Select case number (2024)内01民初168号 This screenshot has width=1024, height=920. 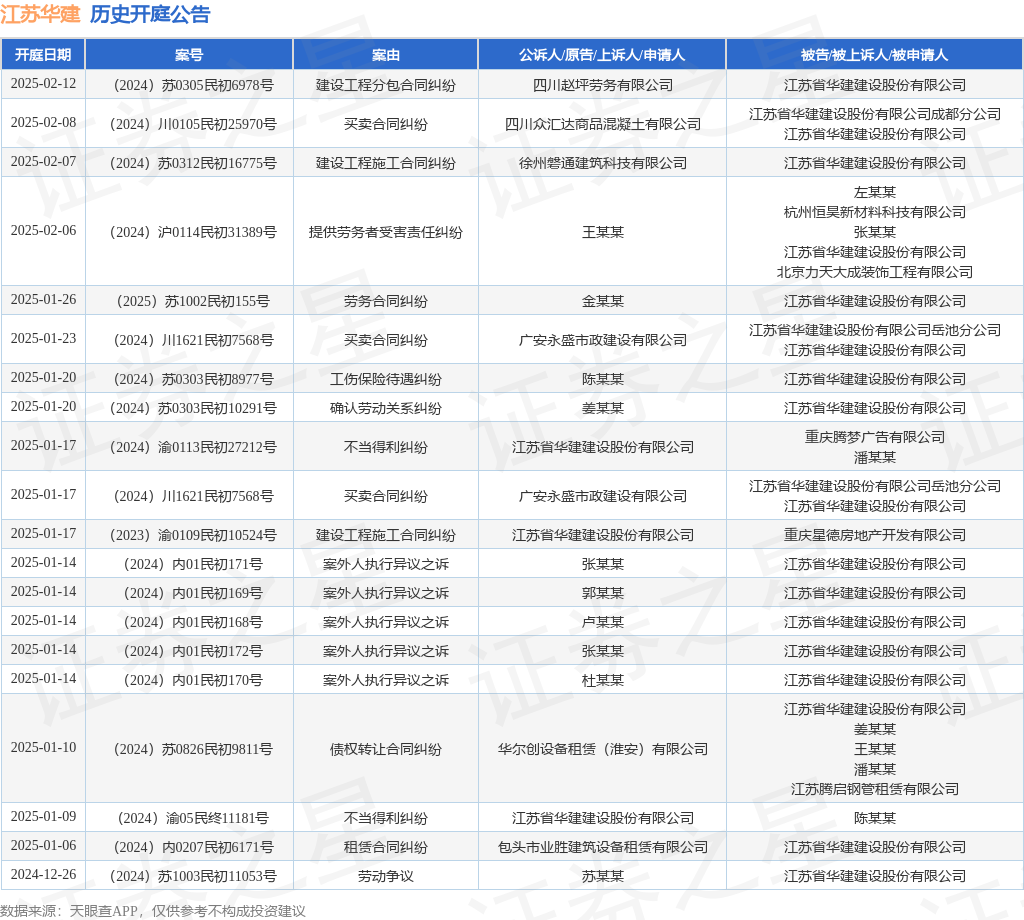tap(193, 622)
